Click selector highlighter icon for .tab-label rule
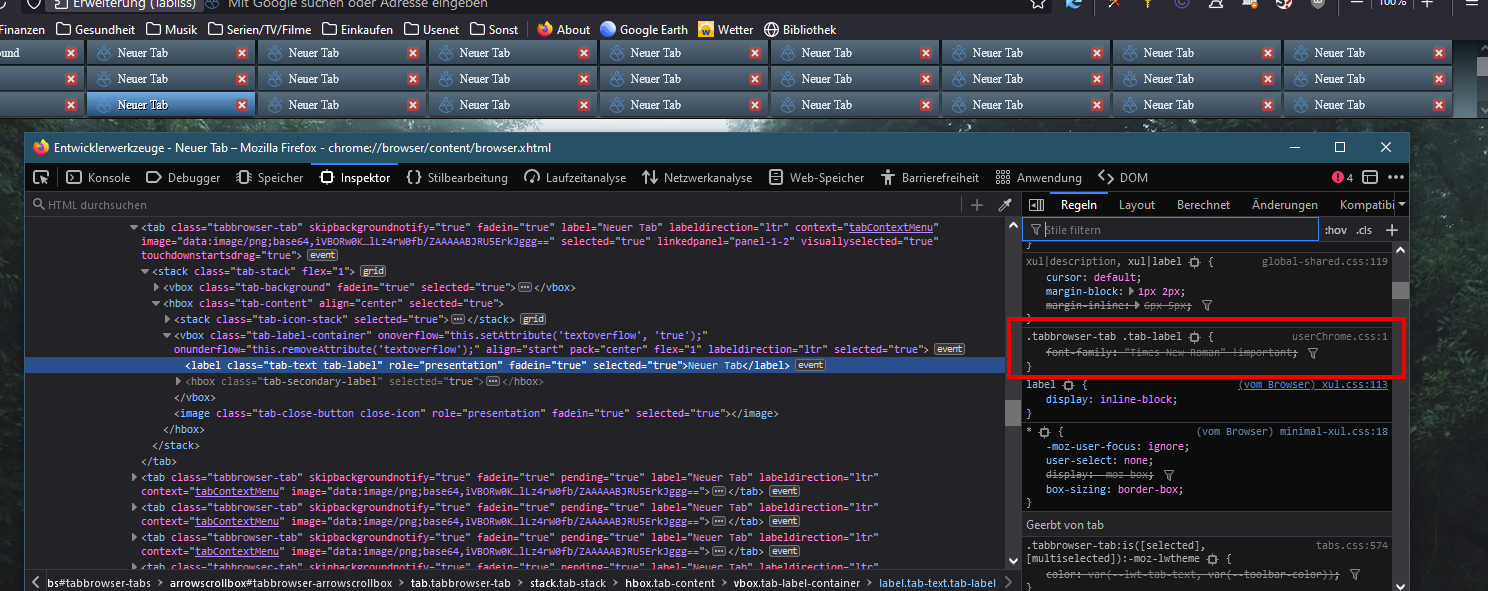Screen dimensions: 1488x591 (x=1194, y=337)
